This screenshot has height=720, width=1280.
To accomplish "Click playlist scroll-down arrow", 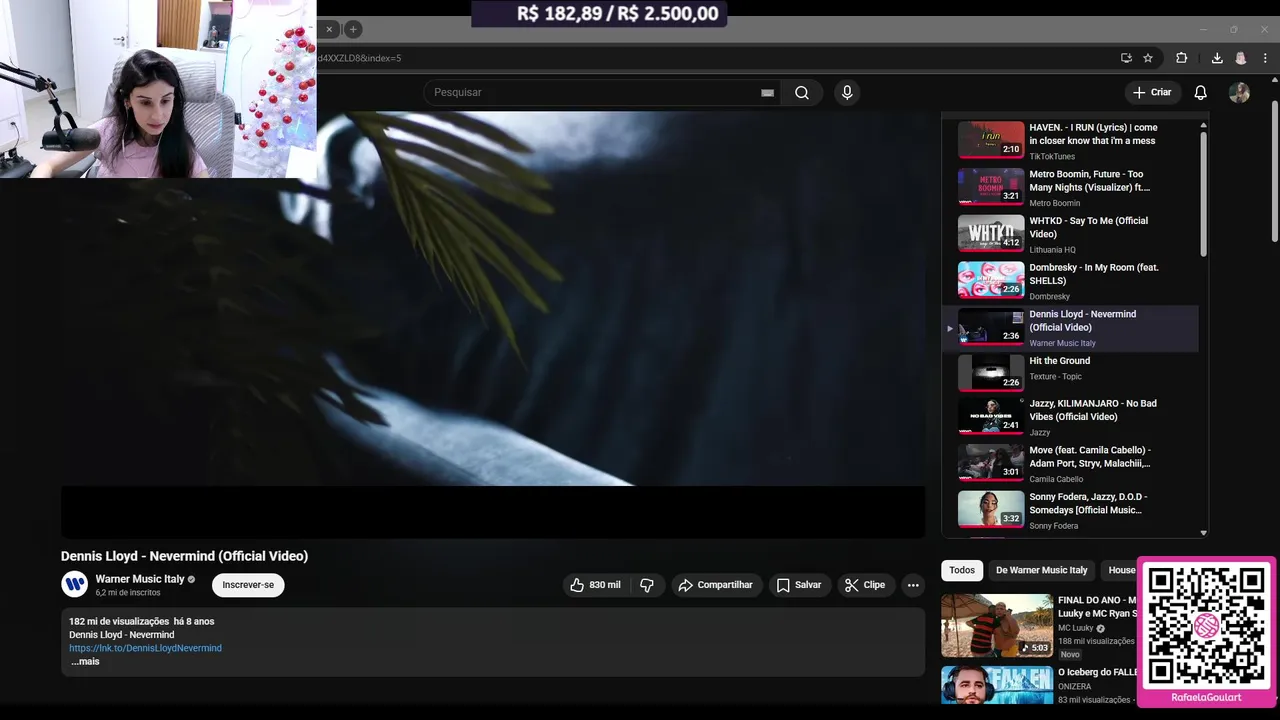I will click(1203, 533).
